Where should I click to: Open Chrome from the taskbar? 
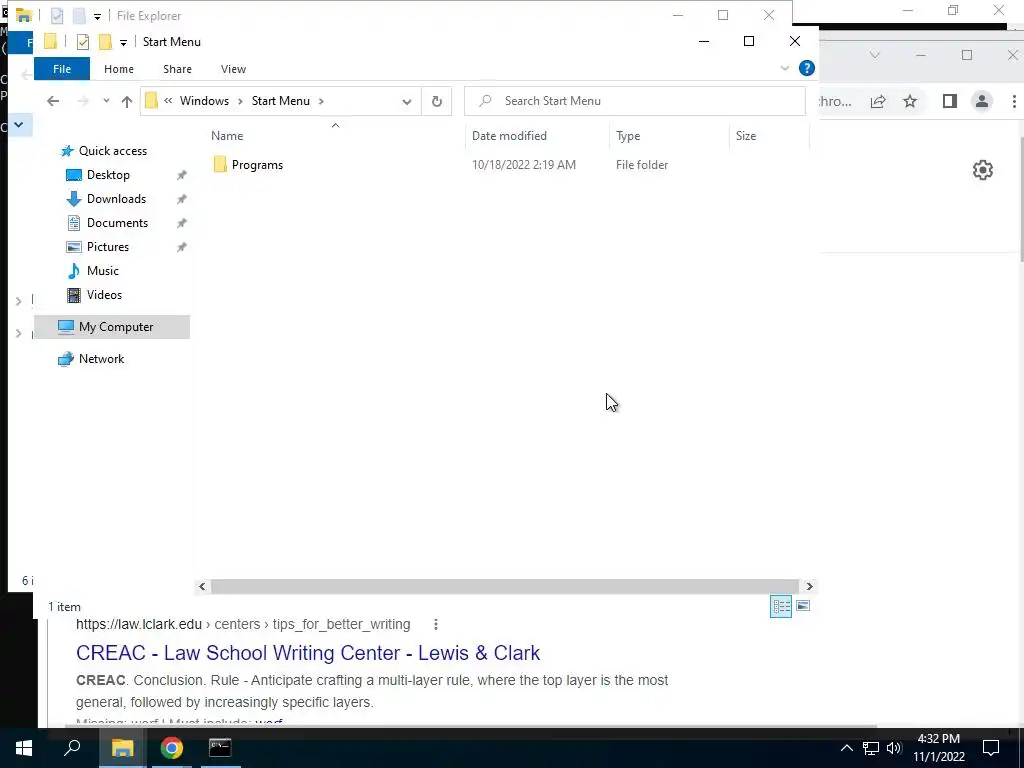(x=171, y=748)
